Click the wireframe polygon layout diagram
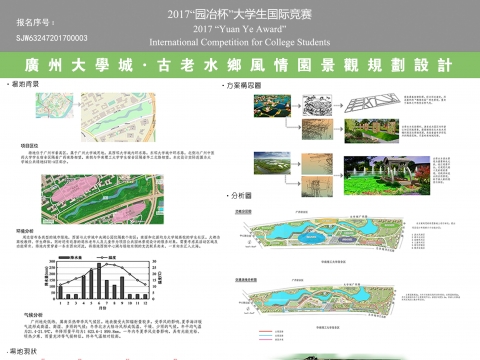 372,103
